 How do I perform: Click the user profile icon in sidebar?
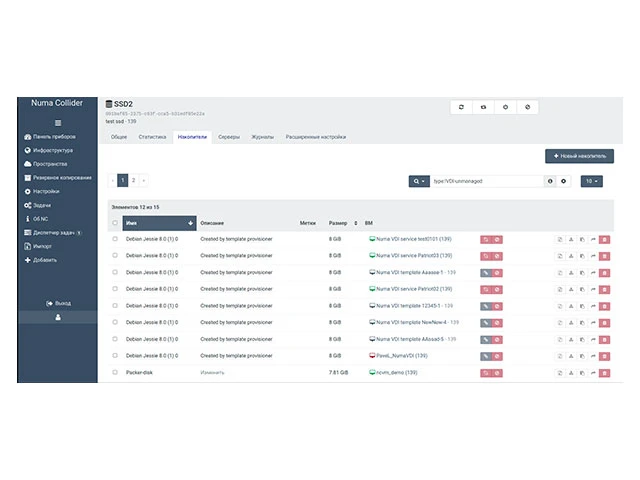pyautogui.click(x=57, y=316)
